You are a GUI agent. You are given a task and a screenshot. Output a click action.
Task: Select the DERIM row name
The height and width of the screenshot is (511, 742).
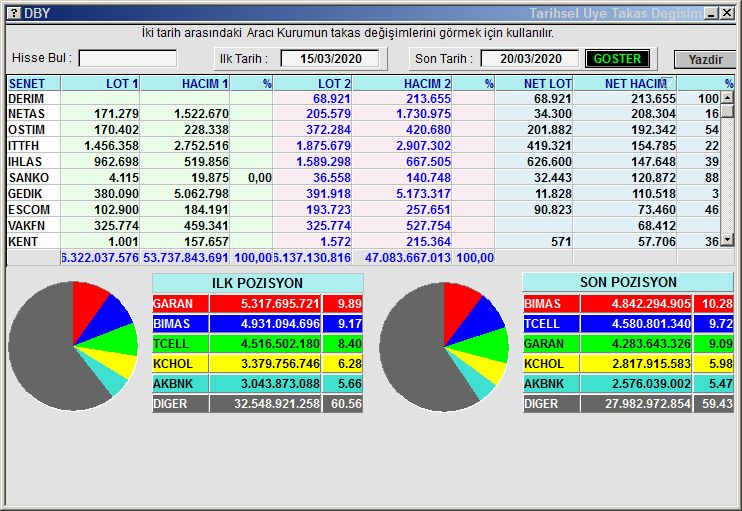point(26,98)
